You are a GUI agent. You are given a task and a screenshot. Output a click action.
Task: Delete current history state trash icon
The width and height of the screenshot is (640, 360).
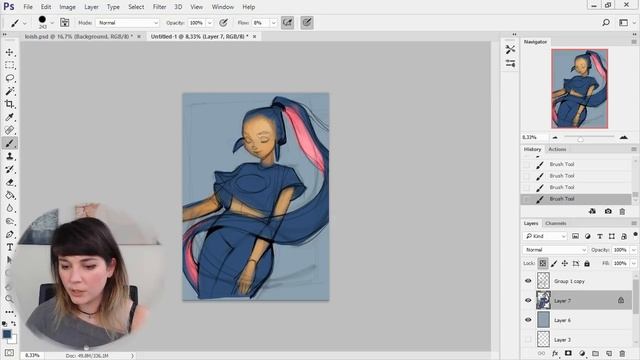(x=622, y=211)
